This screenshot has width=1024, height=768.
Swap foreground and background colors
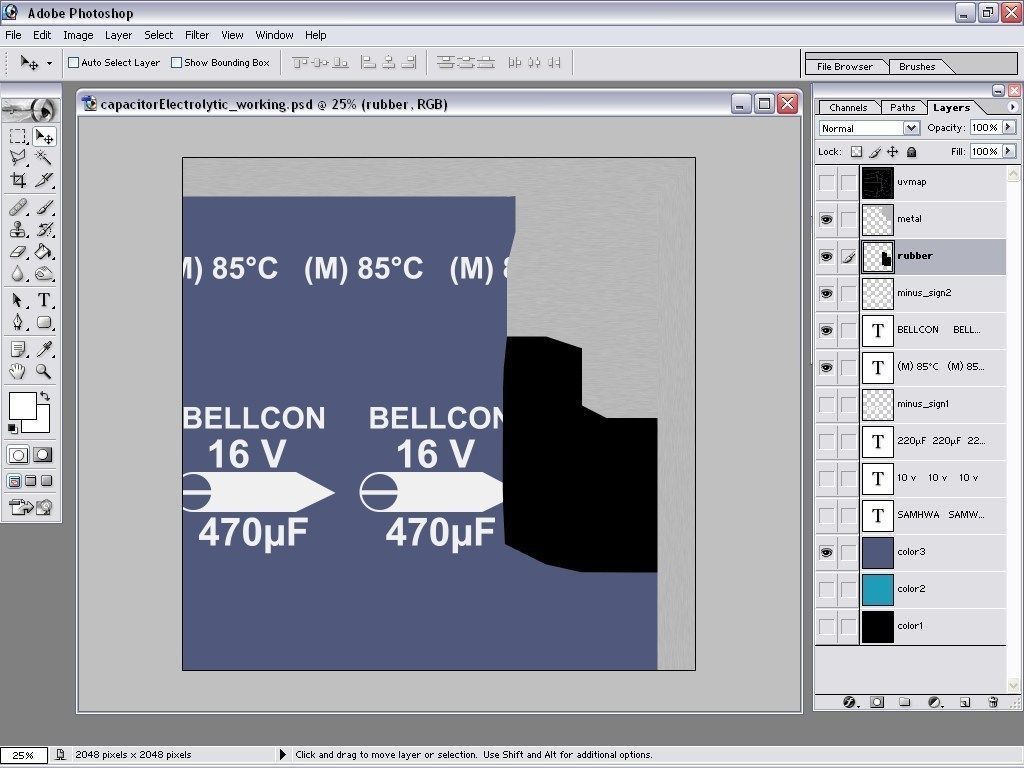click(x=44, y=396)
